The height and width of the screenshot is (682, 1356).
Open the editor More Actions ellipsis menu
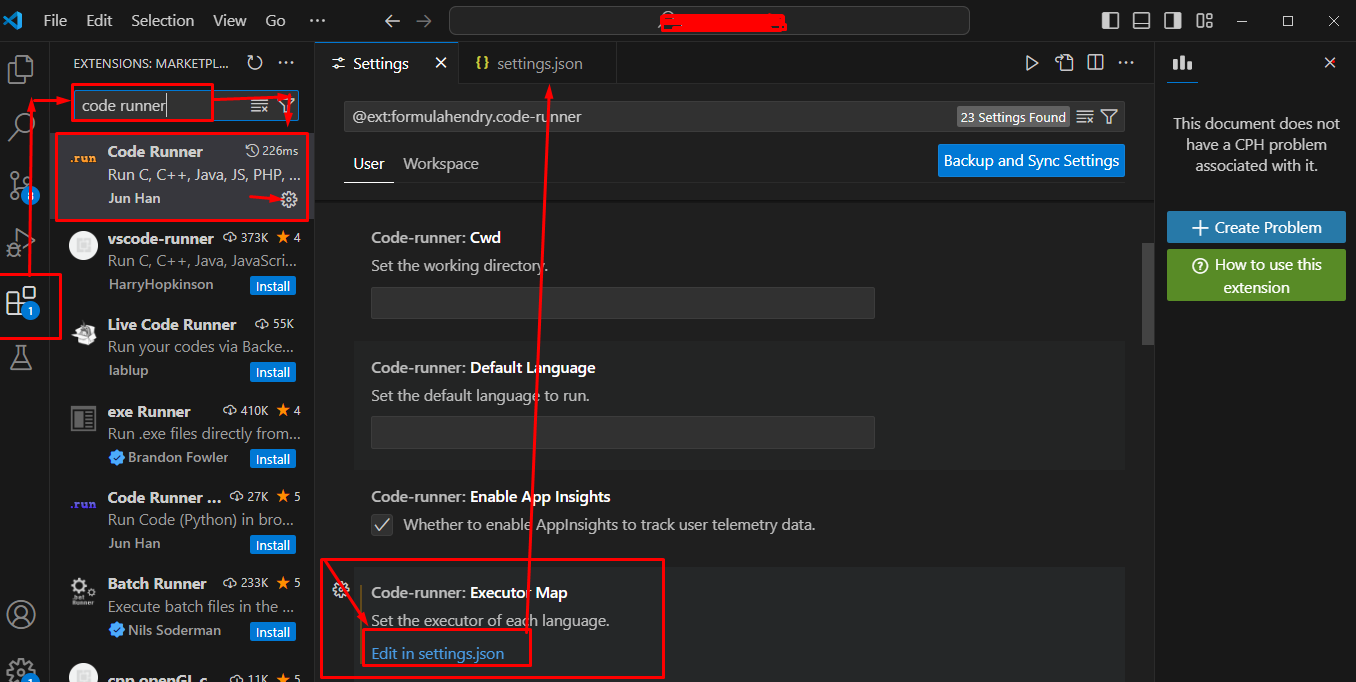pyautogui.click(x=1126, y=62)
